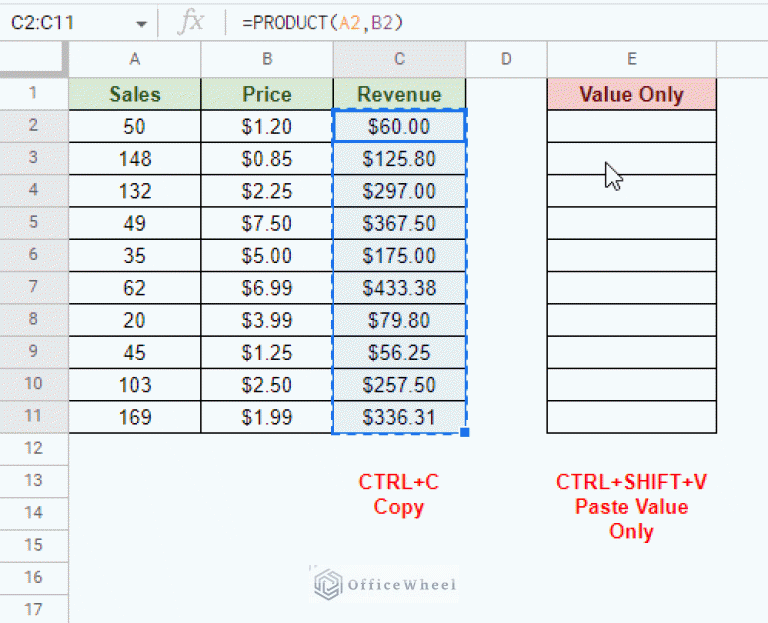Image resolution: width=768 pixels, height=623 pixels.
Task: Select the column C header
Action: 399,60
